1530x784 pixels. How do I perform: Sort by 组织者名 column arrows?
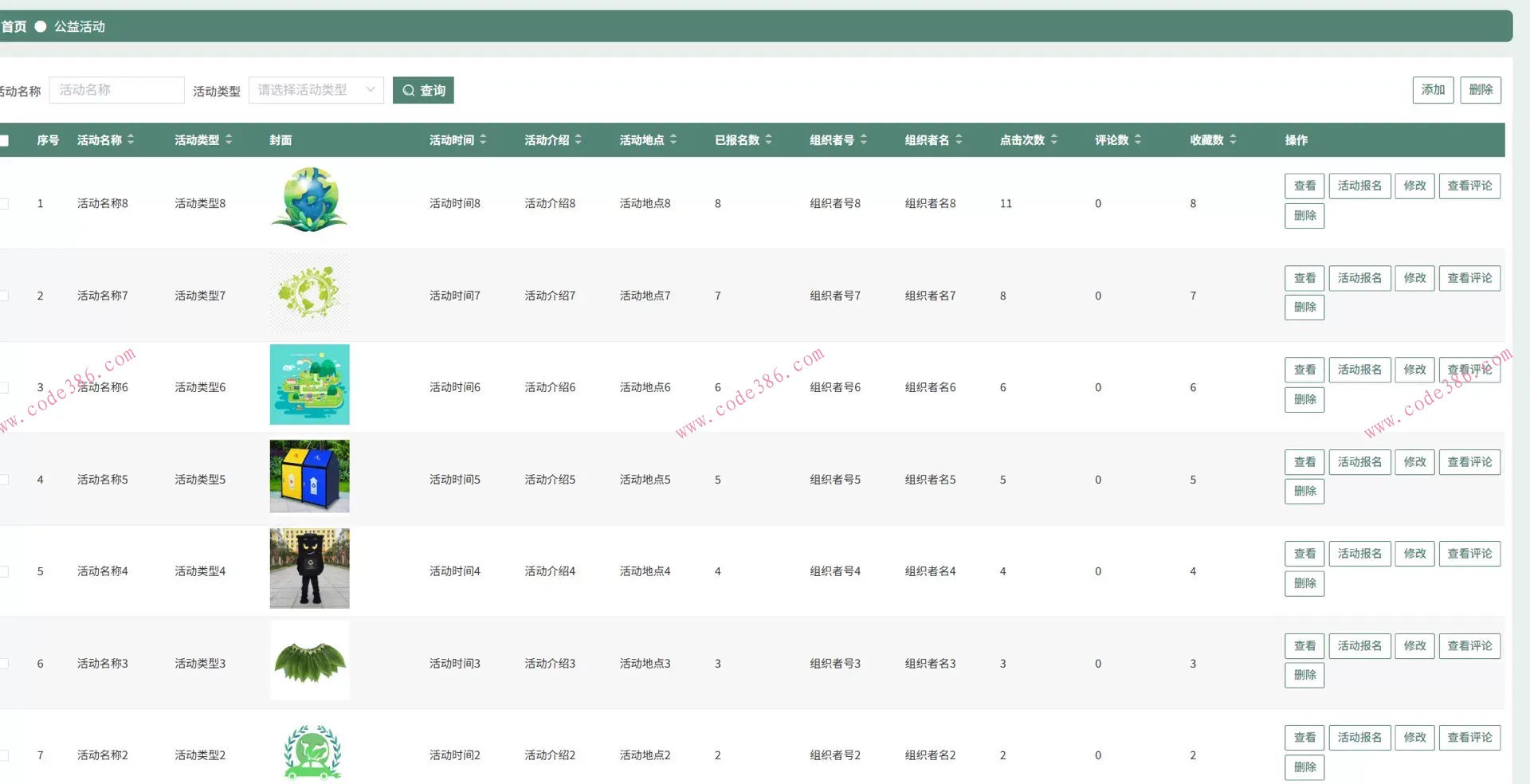tap(959, 139)
